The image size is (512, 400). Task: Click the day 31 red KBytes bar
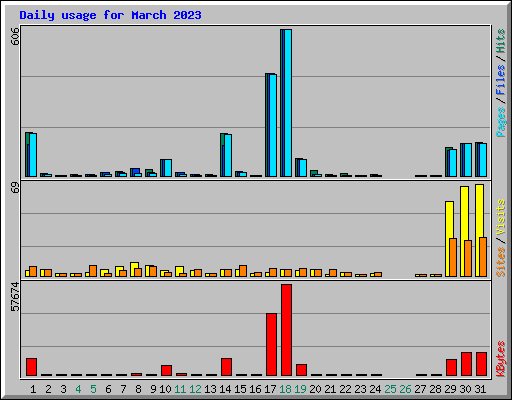481,364
